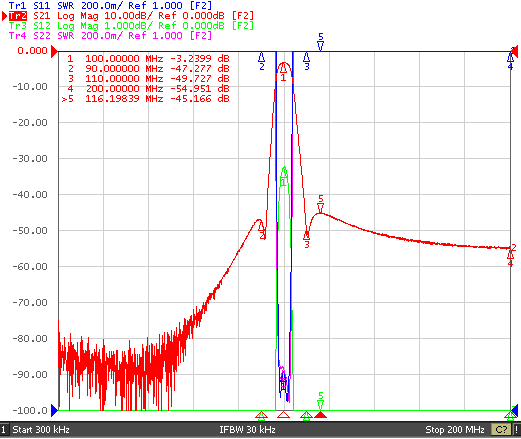Select the Tr1 S11 SWR trace label
The width and height of the screenshot is (521, 439).
(x=110, y=6)
